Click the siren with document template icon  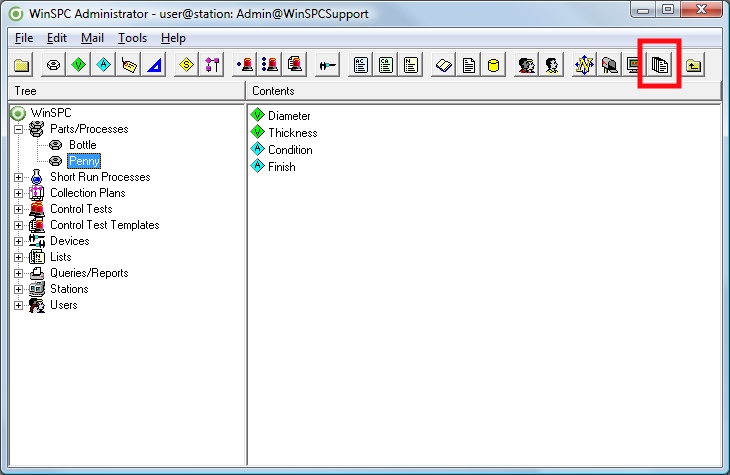pos(295,65)
